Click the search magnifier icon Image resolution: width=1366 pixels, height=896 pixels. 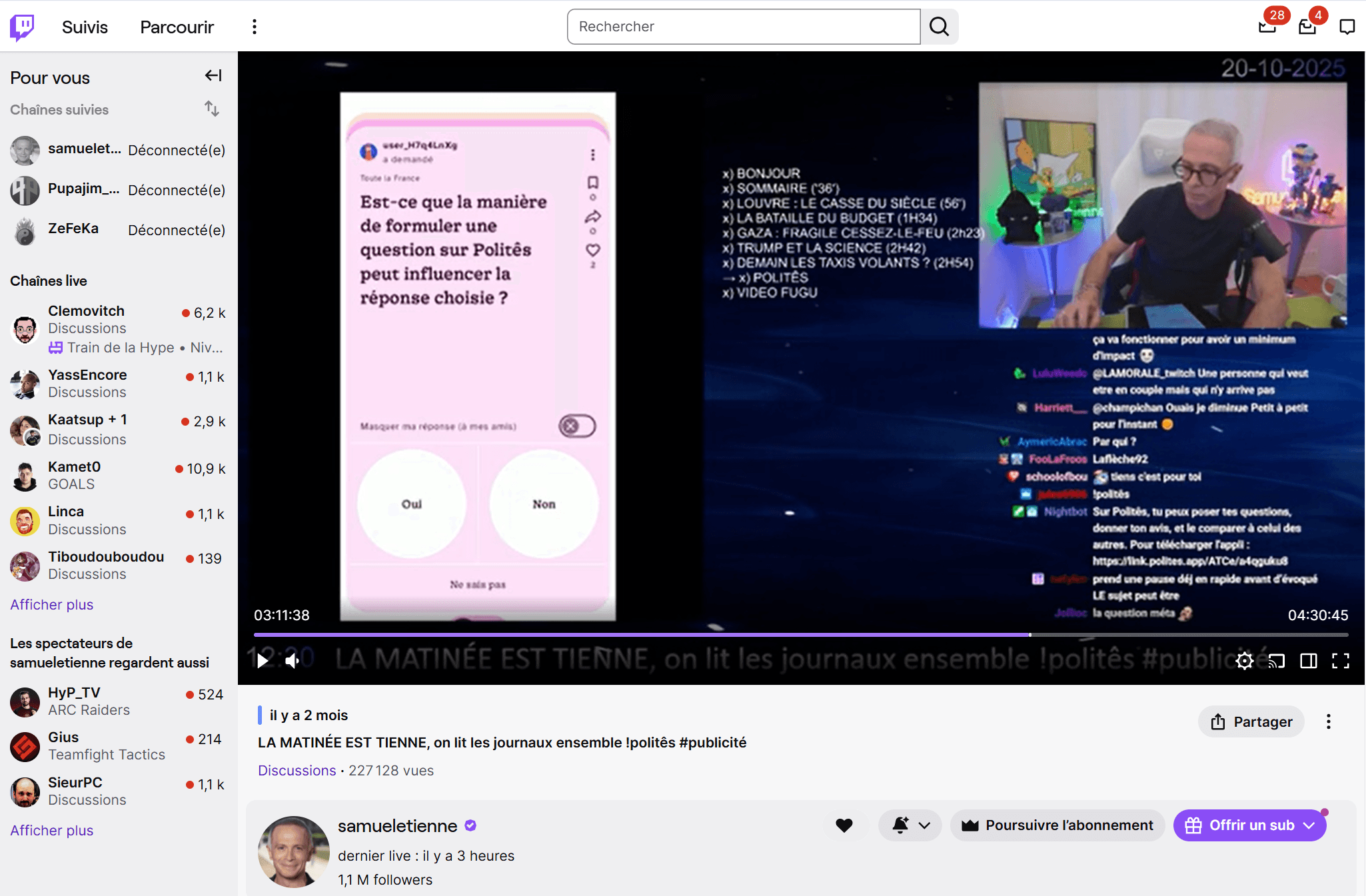pyautogui.click(x=939, y=26)
